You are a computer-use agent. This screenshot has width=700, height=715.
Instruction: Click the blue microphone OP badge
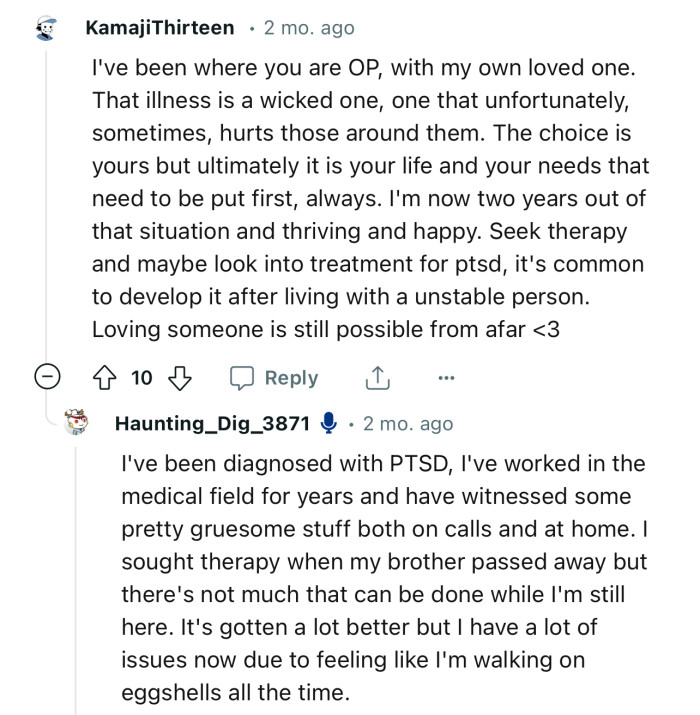coord(328,424)
